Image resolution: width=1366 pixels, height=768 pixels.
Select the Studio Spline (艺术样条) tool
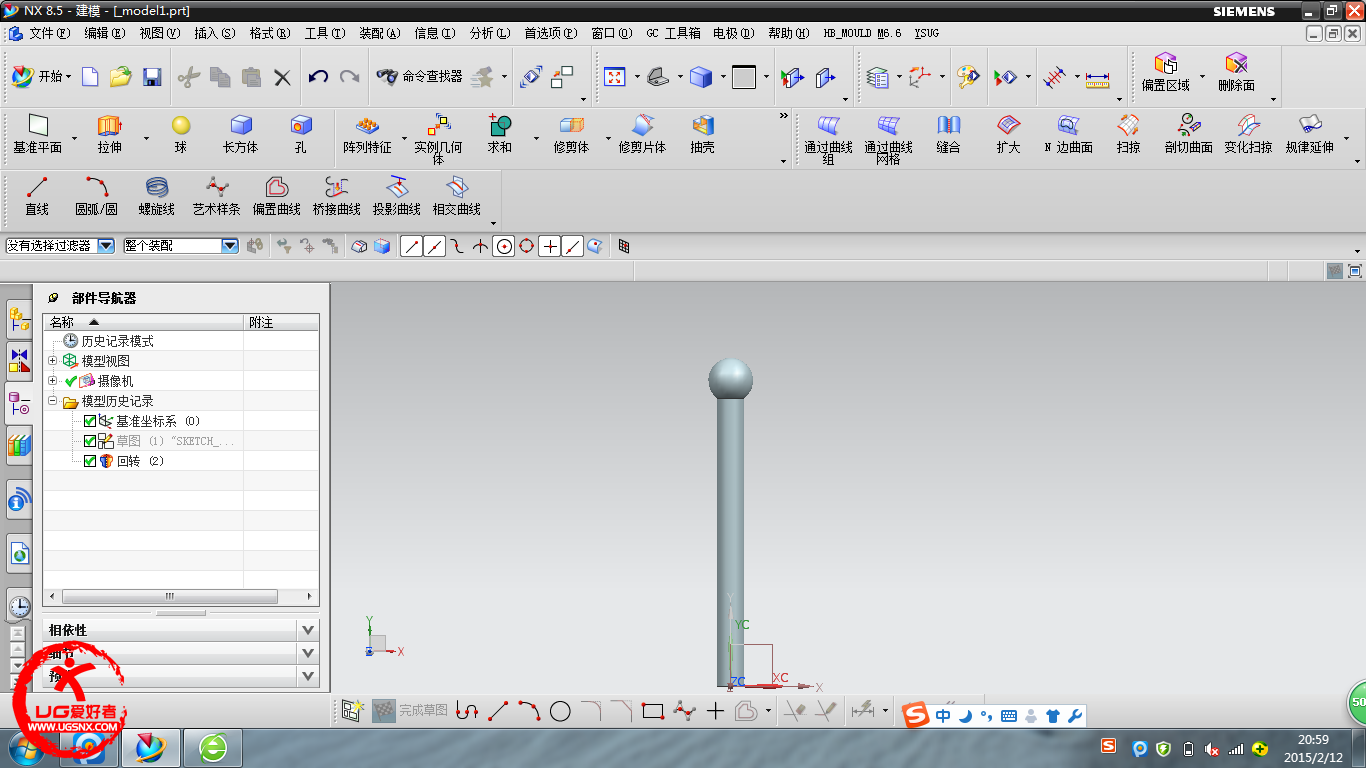coord(217,197)
